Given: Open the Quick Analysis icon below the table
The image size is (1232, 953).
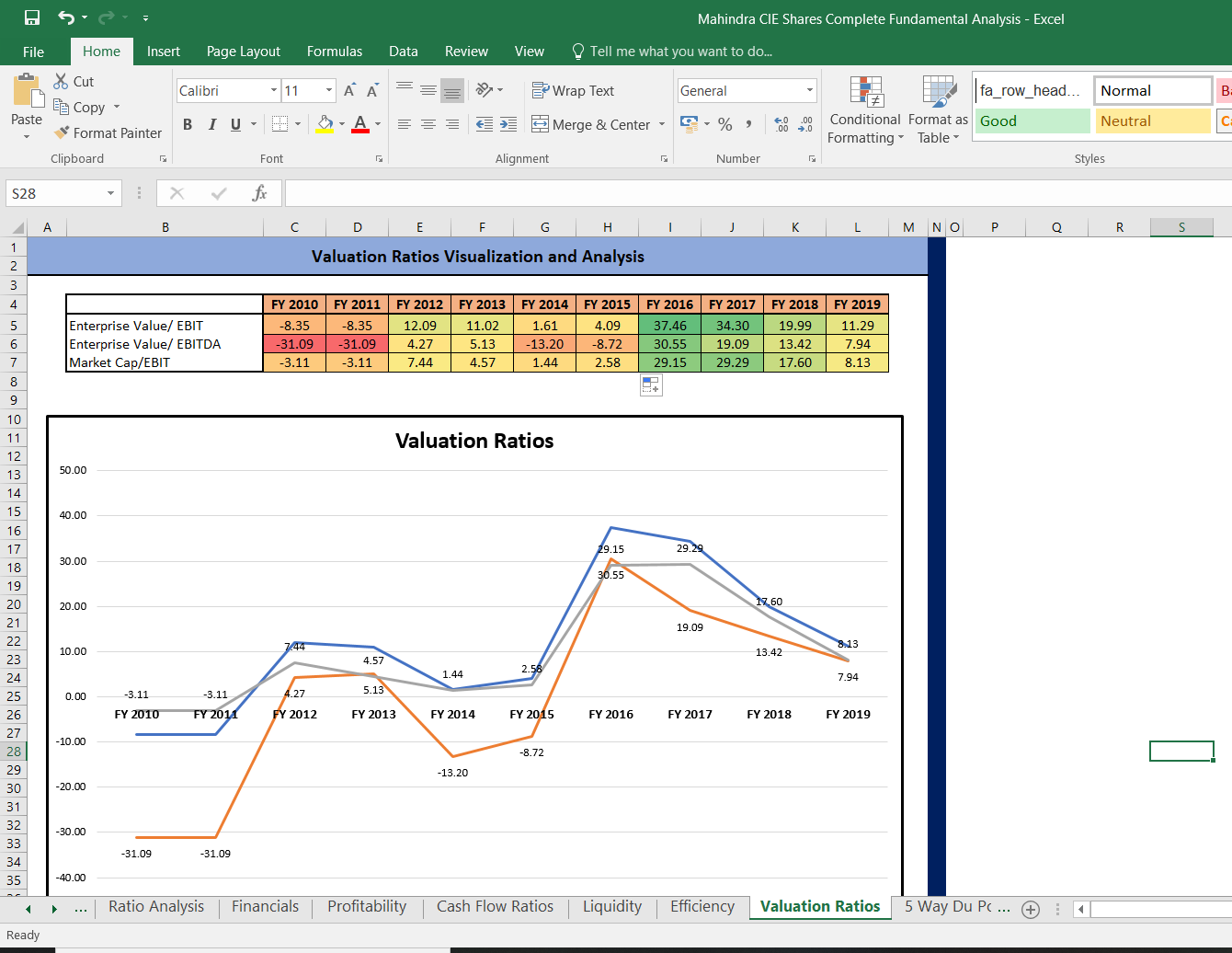Looking at the screenshot, I should coord(650,385).
